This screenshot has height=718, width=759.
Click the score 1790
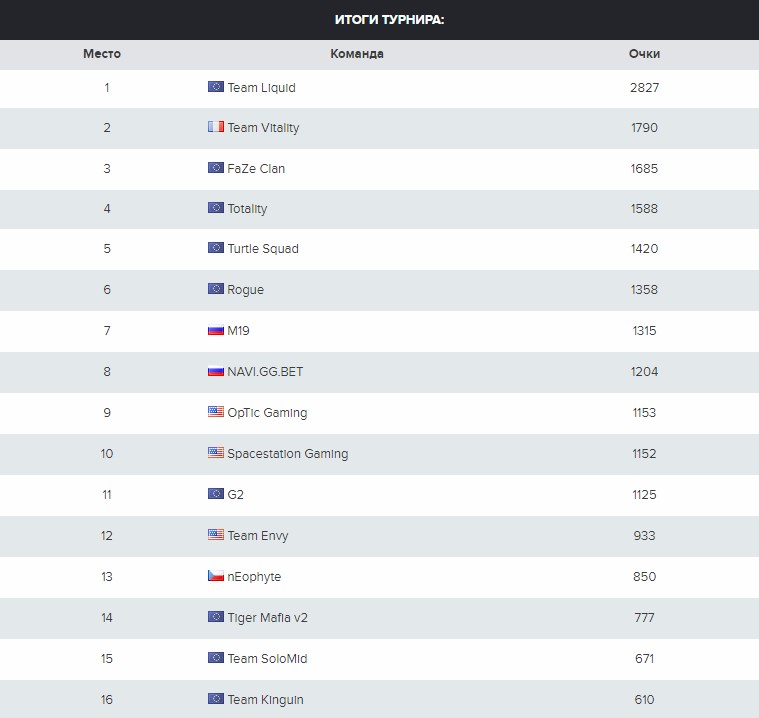click(644, 128)
